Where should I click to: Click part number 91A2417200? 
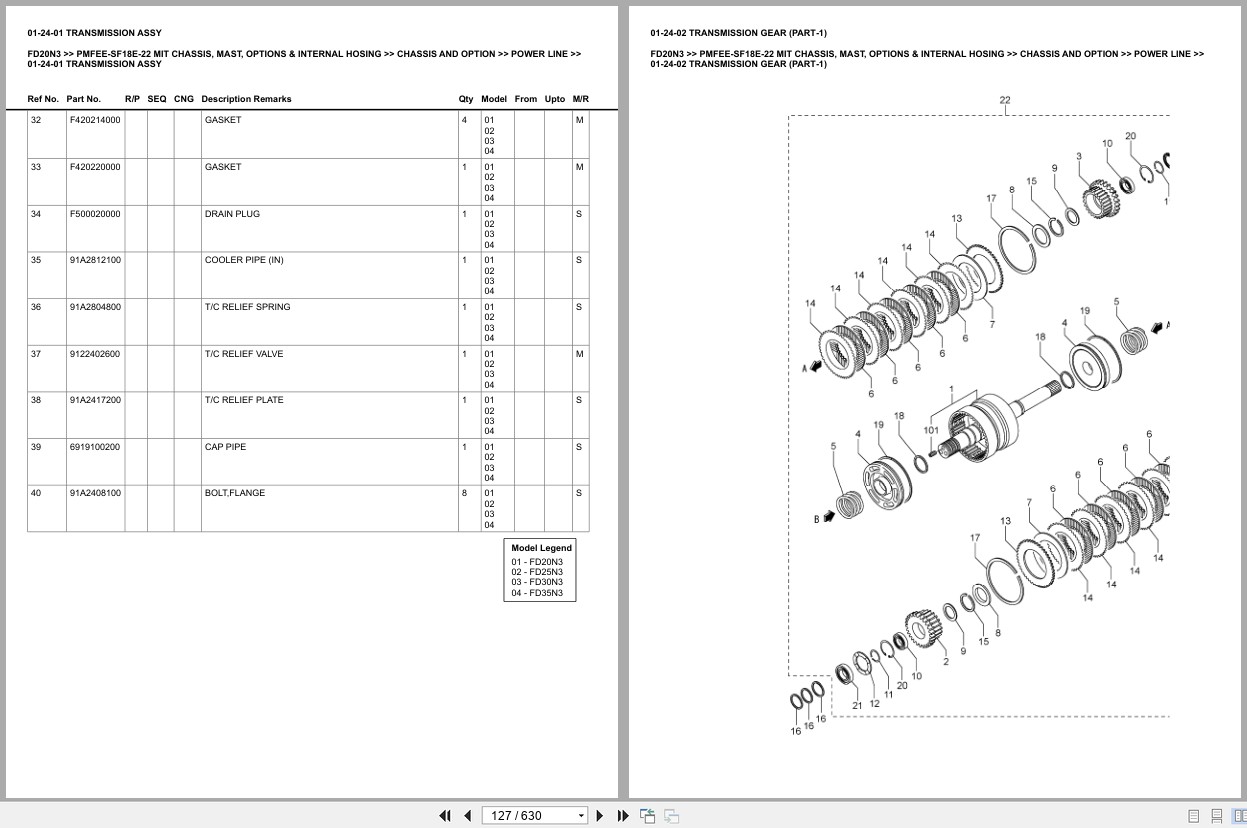(x=95, y=400)
